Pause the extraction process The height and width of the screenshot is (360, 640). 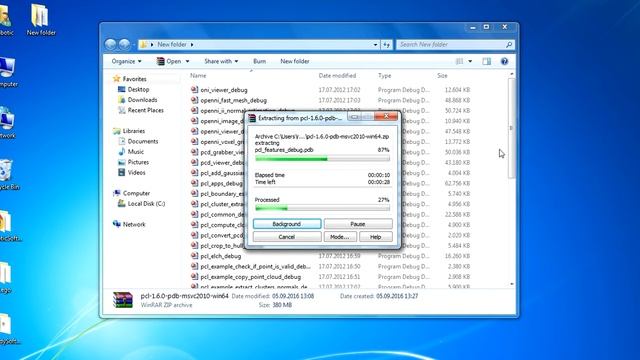pos(358,224)
